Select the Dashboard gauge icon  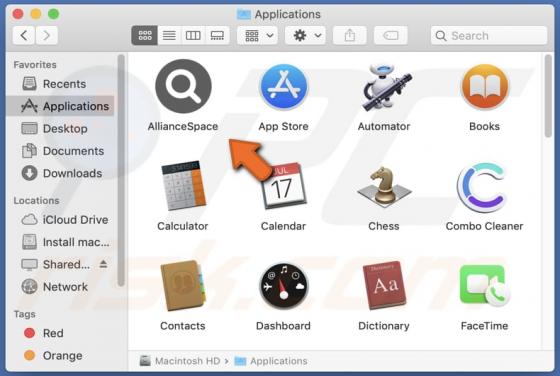[284, 286]
